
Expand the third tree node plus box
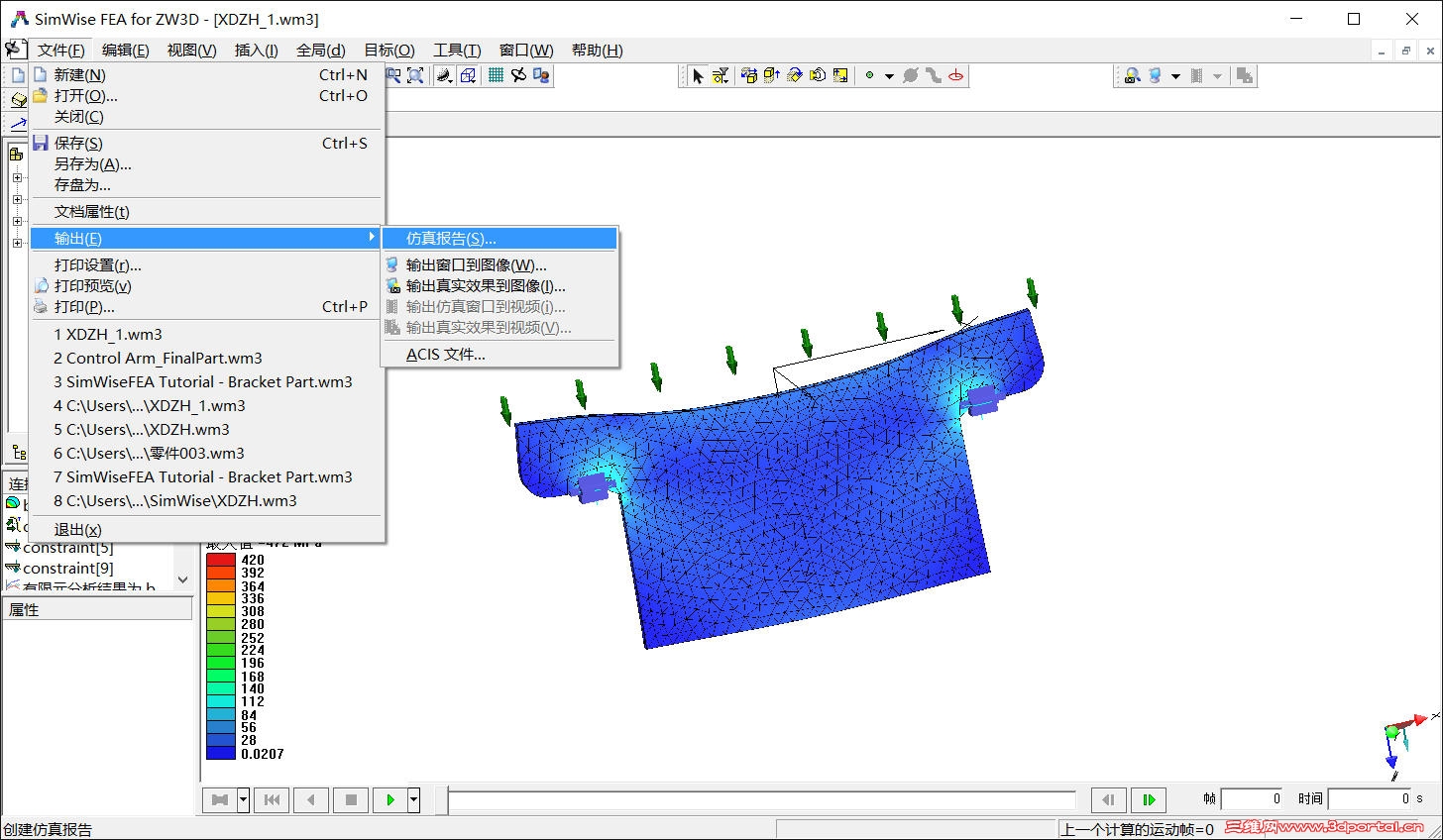point(17,221)
